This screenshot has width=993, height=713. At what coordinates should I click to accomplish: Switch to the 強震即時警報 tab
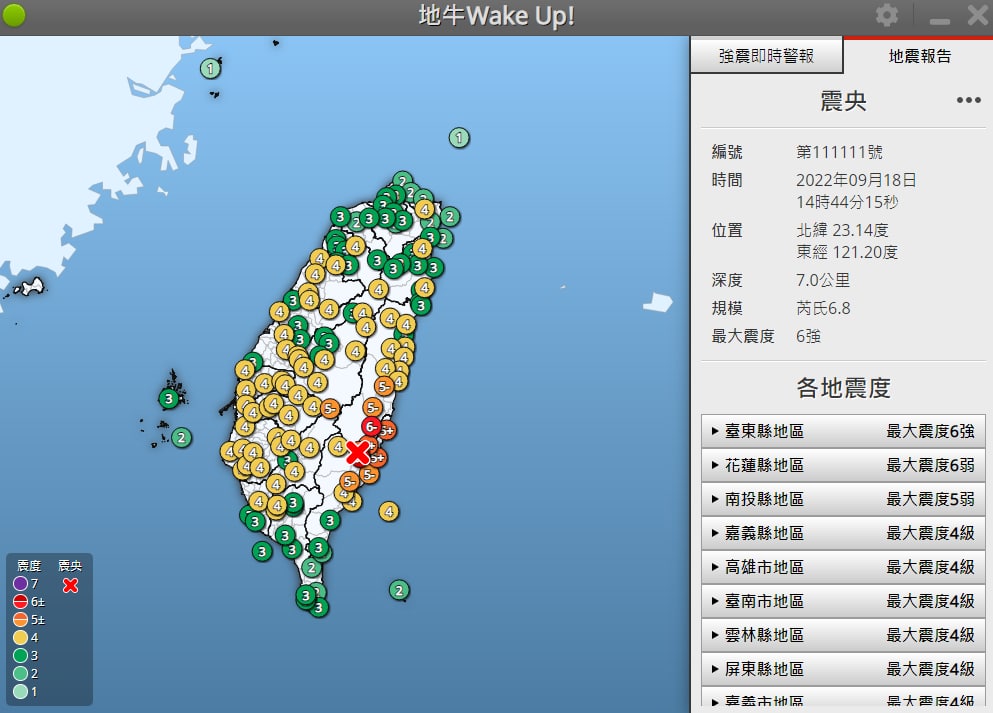coord(766,56)
